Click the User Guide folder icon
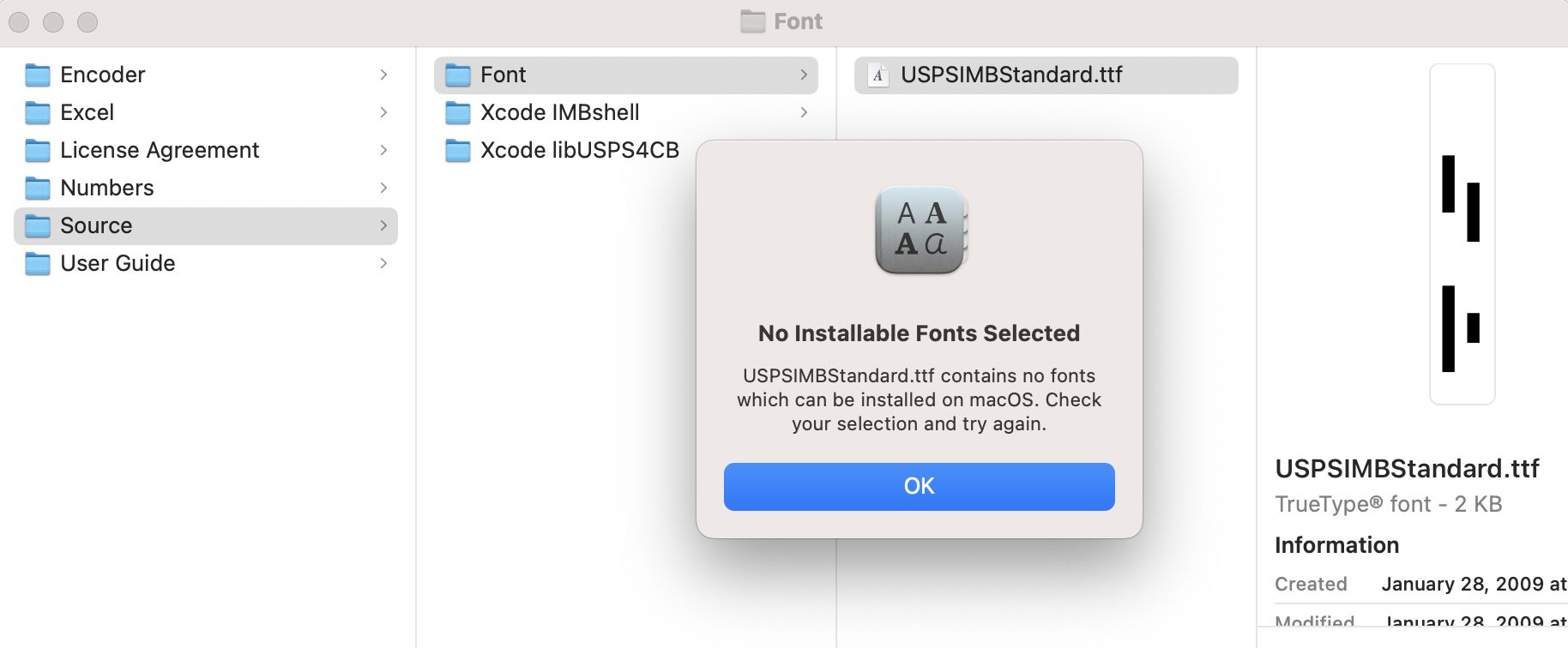 tap(38, 264)
